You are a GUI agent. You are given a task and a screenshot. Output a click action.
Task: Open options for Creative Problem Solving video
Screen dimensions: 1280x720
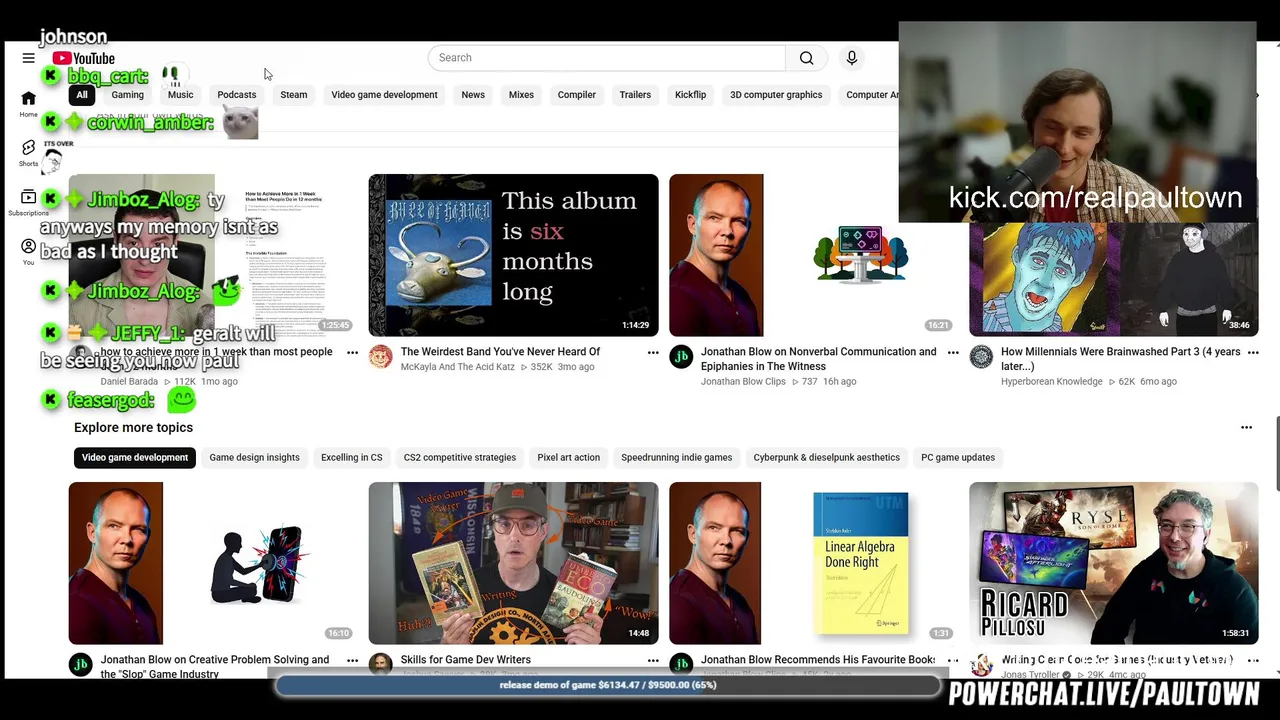[x=352, y=660]
